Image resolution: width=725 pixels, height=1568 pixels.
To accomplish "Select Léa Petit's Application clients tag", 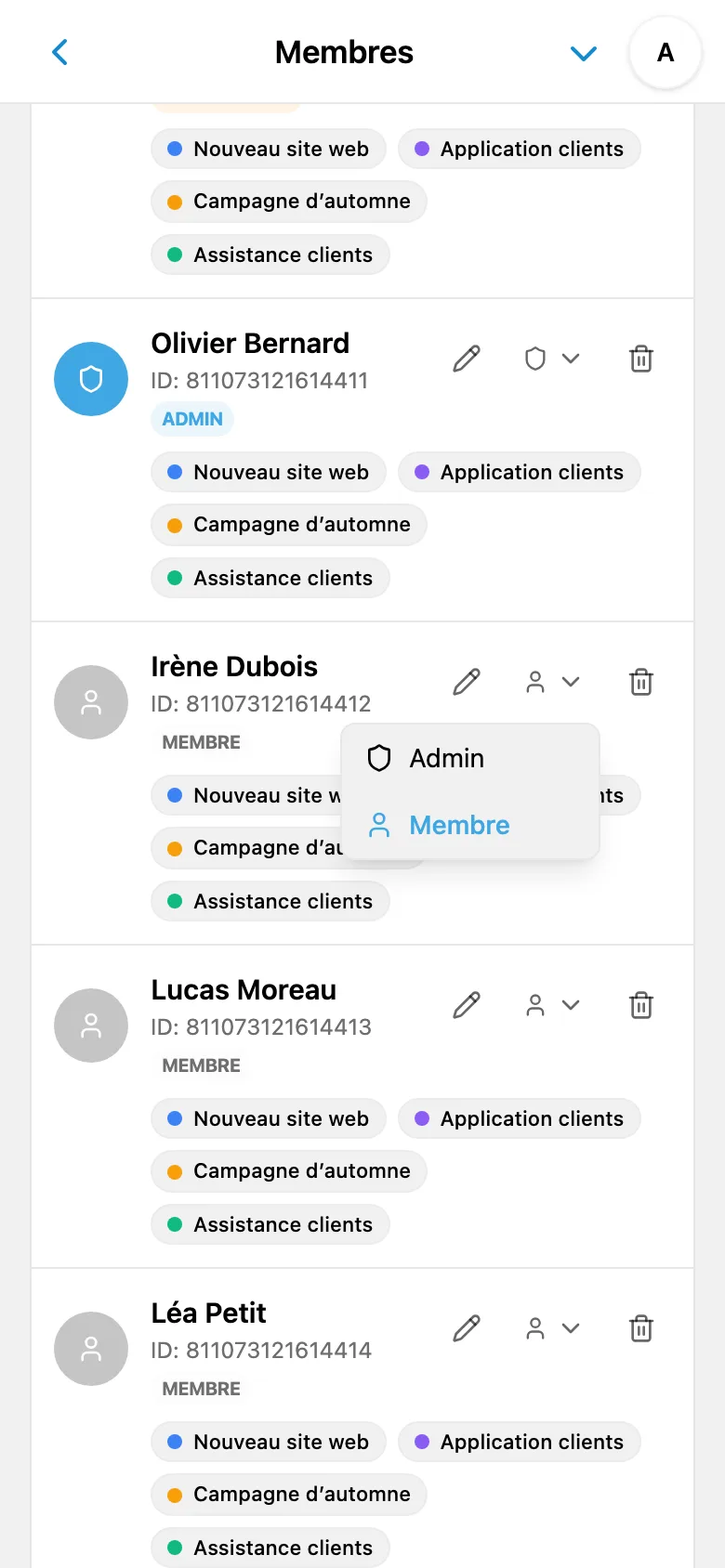I will click(520, 1442).
